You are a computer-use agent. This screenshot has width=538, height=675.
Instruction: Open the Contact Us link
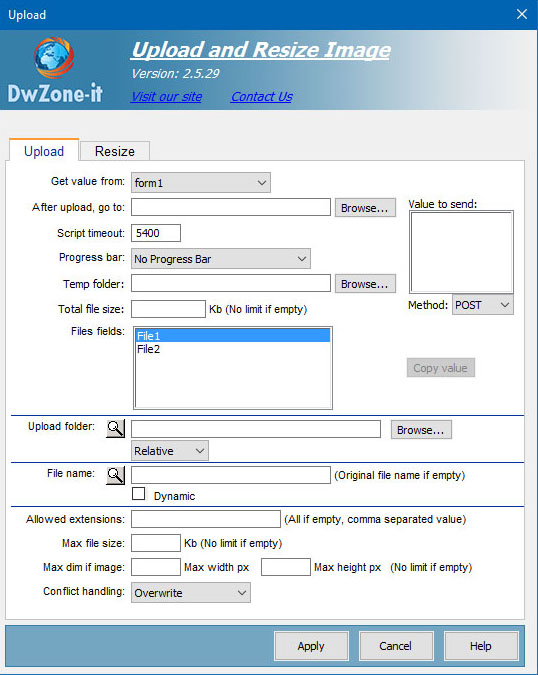click(262, 96)
